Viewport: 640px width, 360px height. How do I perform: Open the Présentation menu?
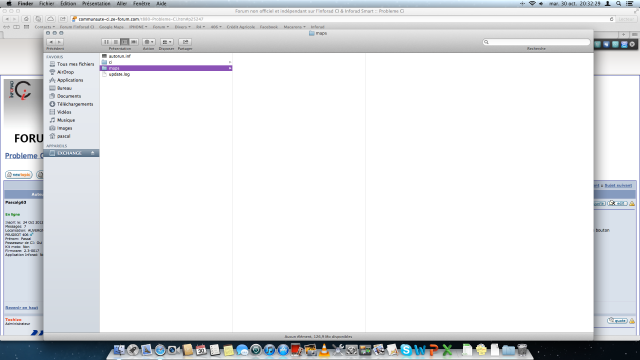click(x=96, y=3)
